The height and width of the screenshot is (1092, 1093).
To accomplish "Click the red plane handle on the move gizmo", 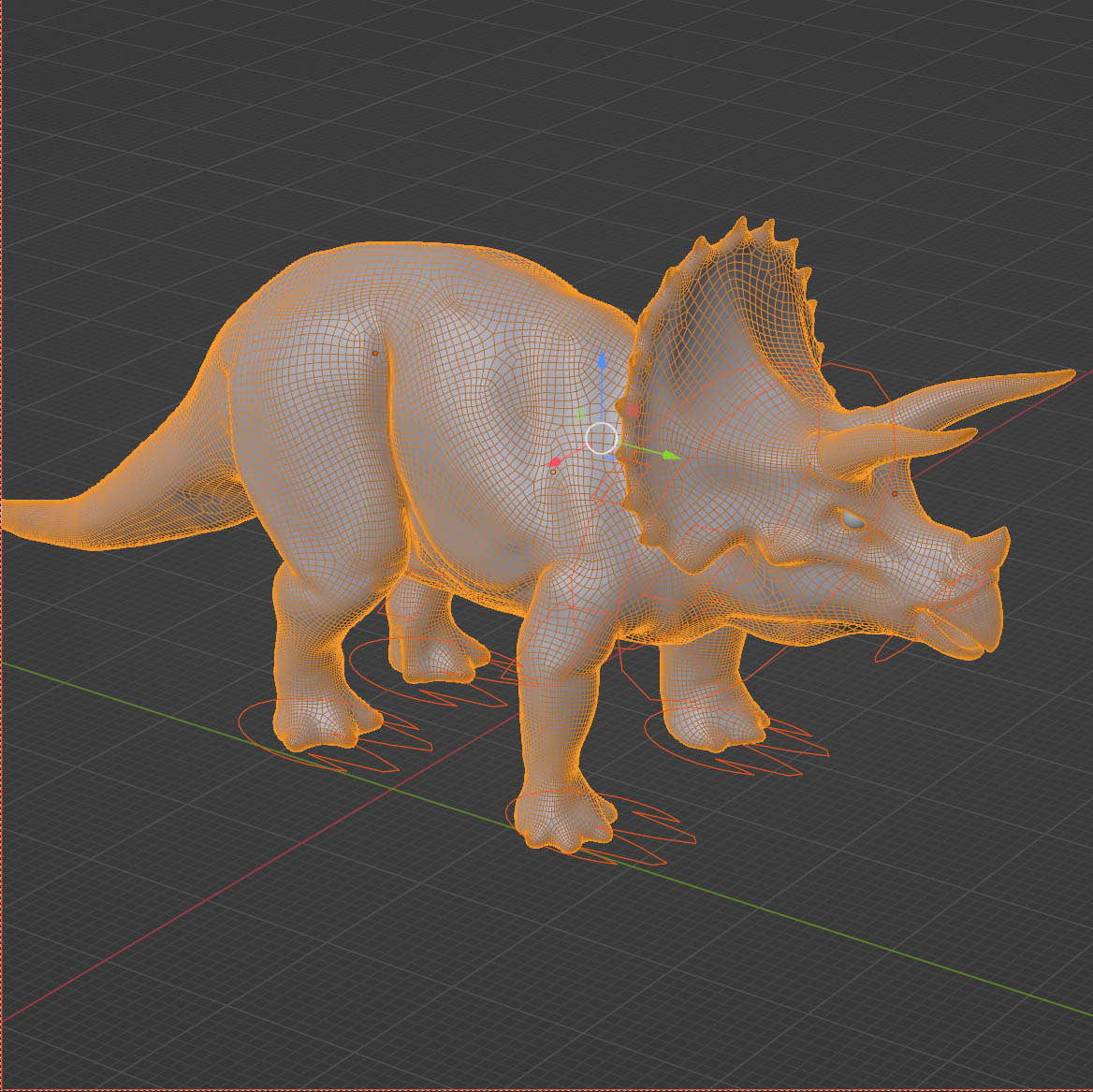I will 633,410.
